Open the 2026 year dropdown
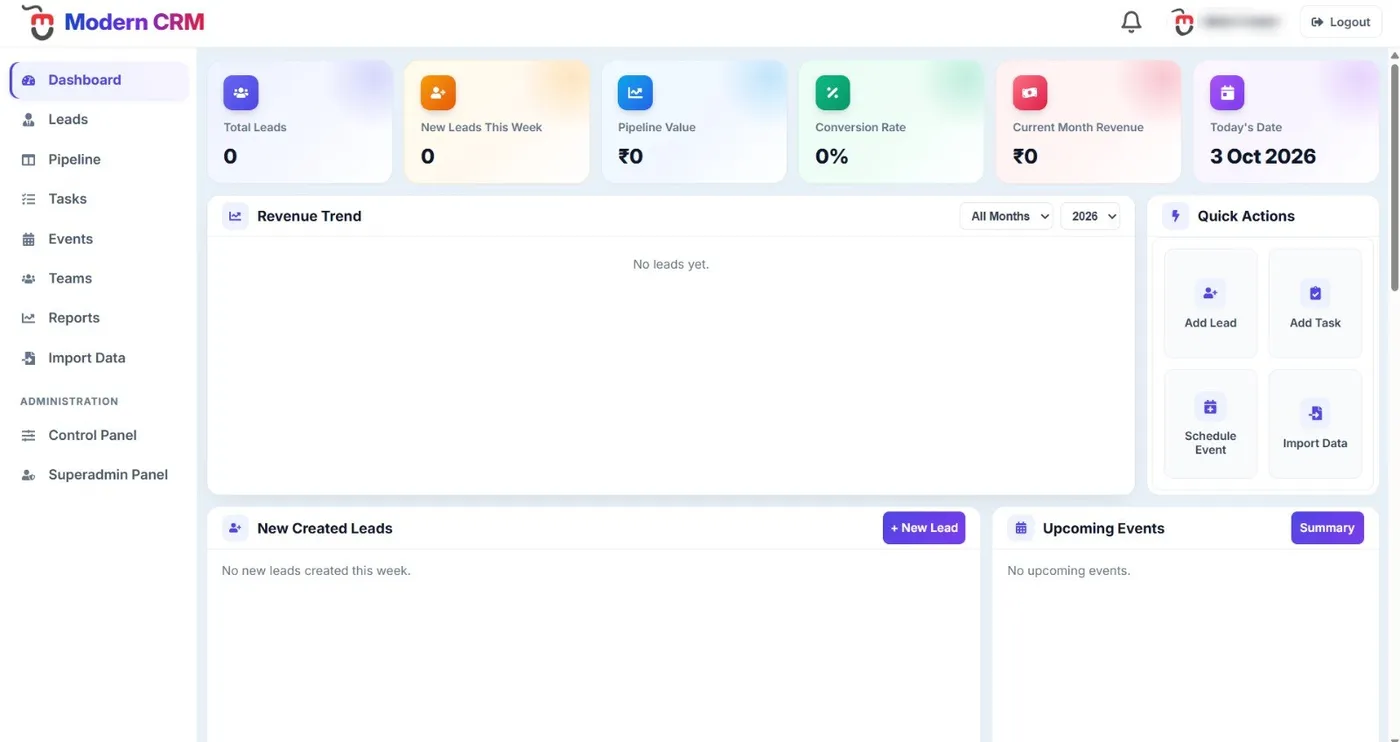Image resolution: width=1400 pixels, height=742 pixels. point(1090,216)
